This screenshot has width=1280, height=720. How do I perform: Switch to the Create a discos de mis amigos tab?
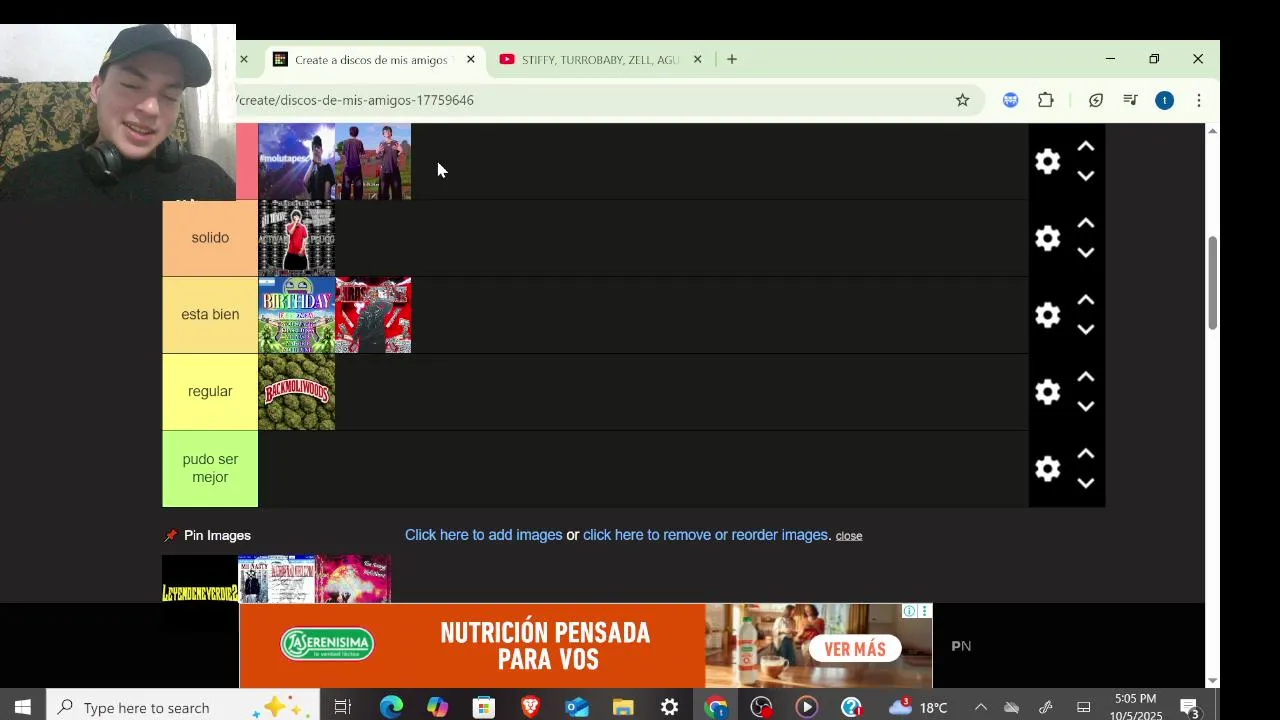click(370, 60)
